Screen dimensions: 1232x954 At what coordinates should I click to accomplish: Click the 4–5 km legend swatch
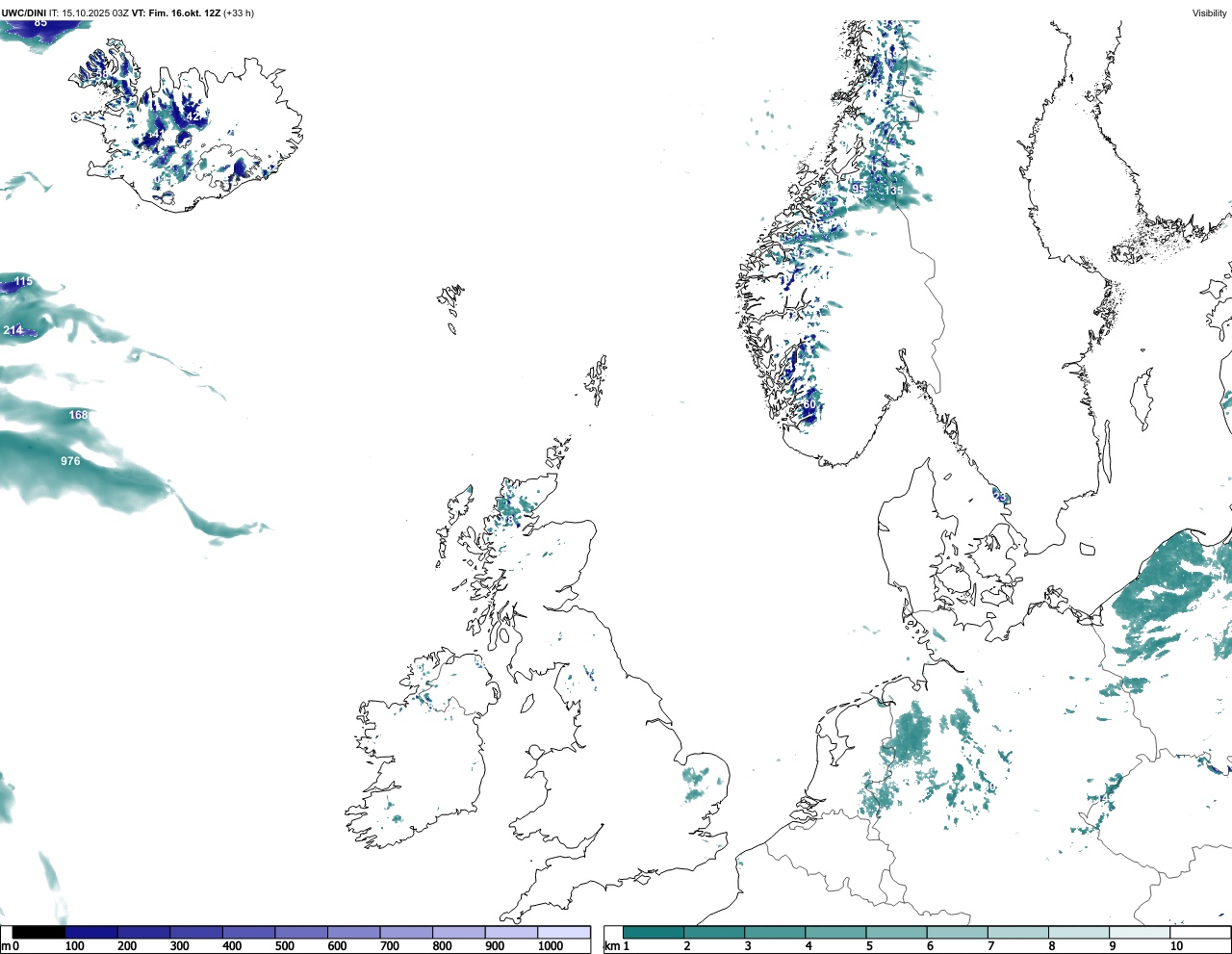click(835, 932)
